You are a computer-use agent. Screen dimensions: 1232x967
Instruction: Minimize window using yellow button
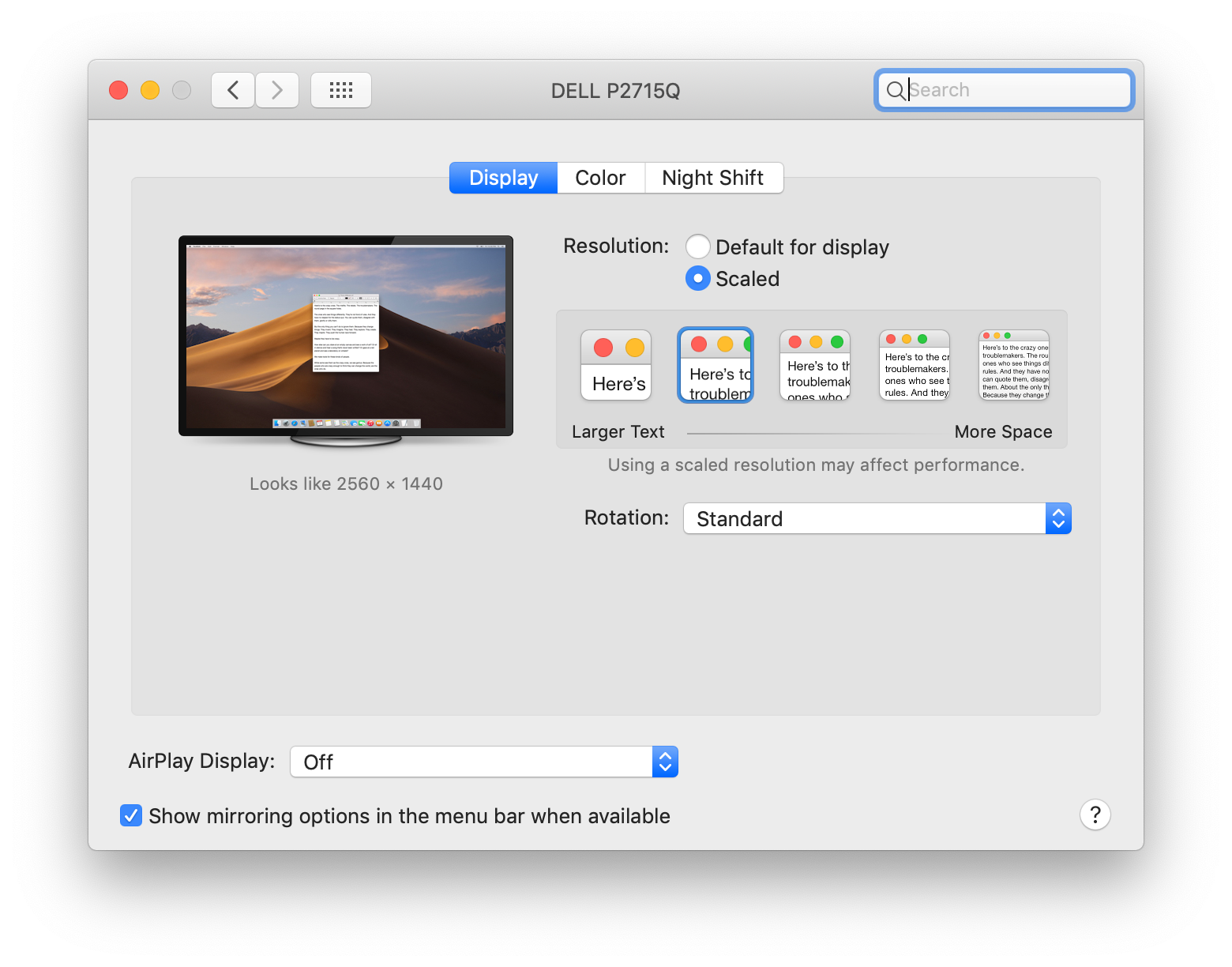tap(150, 90)
